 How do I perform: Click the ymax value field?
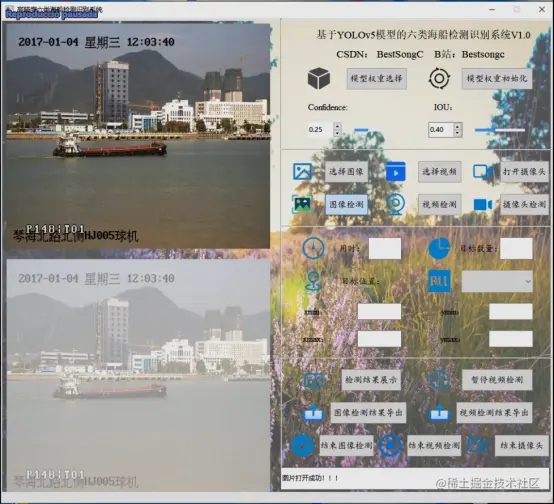click(x=511, y=339)
